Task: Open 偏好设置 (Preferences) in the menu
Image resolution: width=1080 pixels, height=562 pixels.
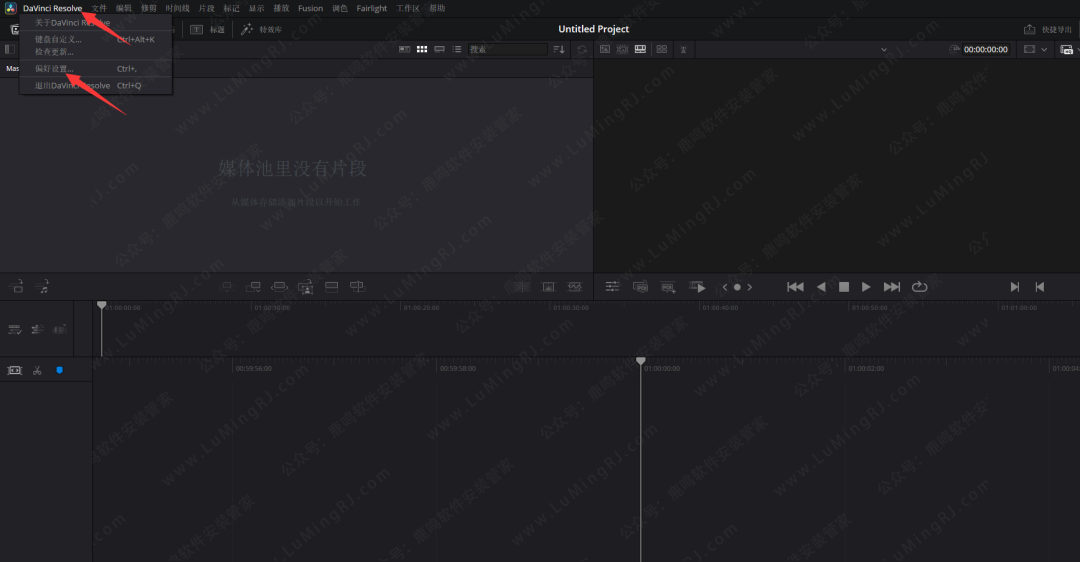Action: [x=55, y=69]
